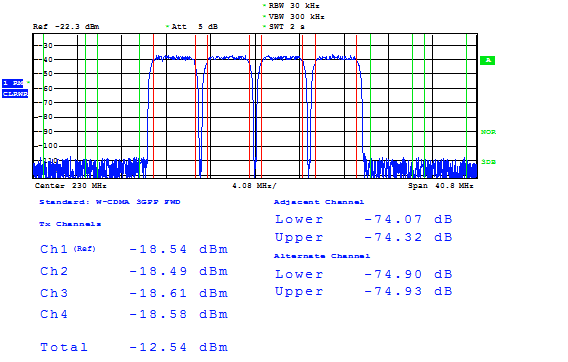Click the Ch1 (Ref) label
This screenshot has height=362, width=568.
point(68,249)
